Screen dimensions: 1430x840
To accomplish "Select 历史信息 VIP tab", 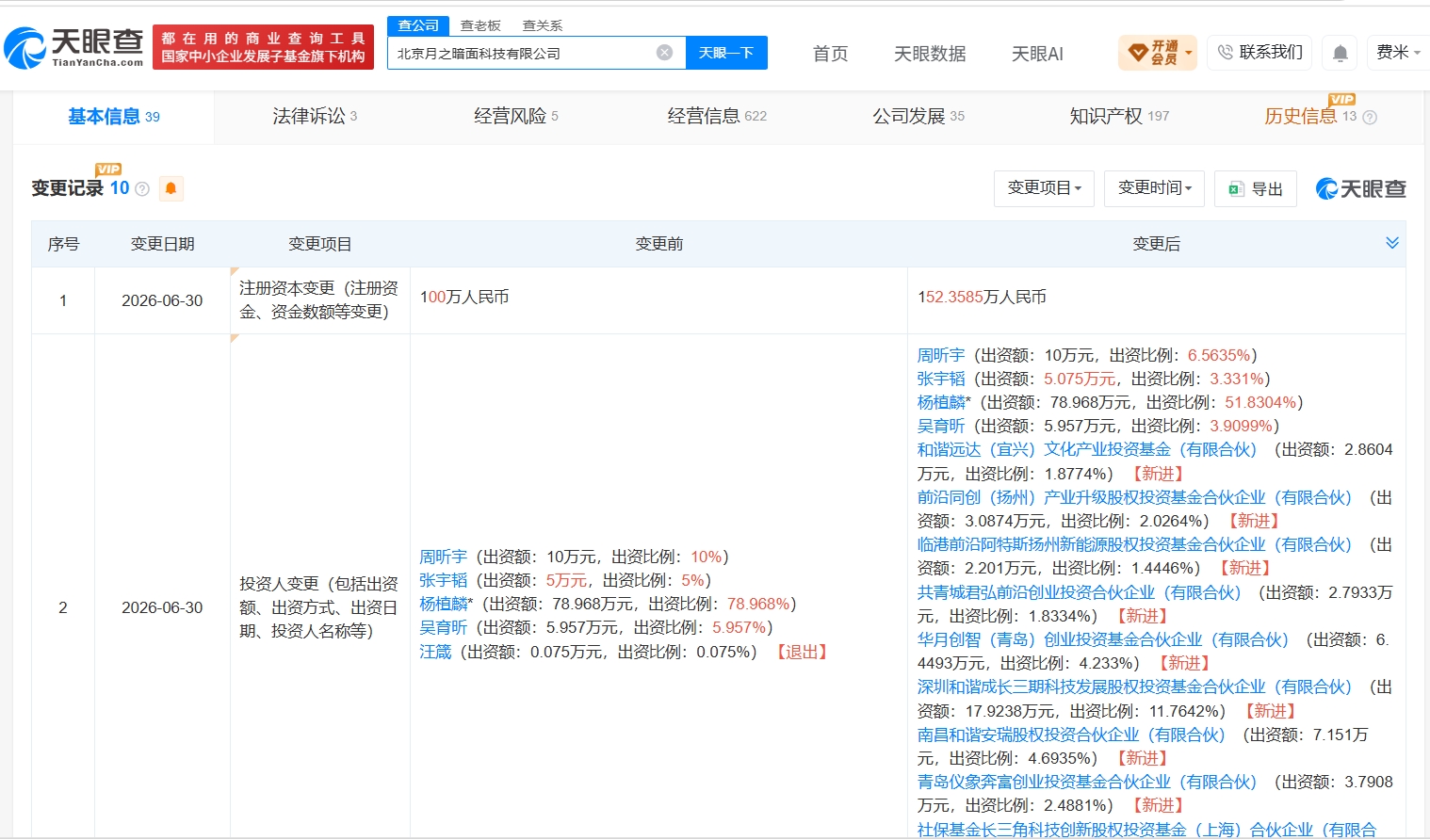I will point(1310,116).
